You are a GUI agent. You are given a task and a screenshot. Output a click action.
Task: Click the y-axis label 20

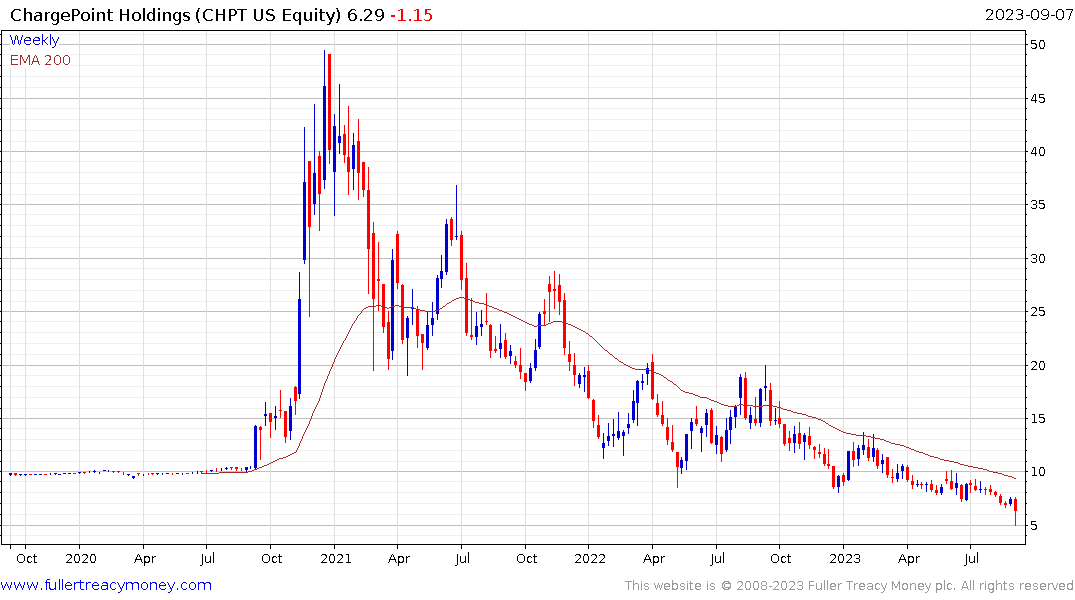click(1038, 365)
